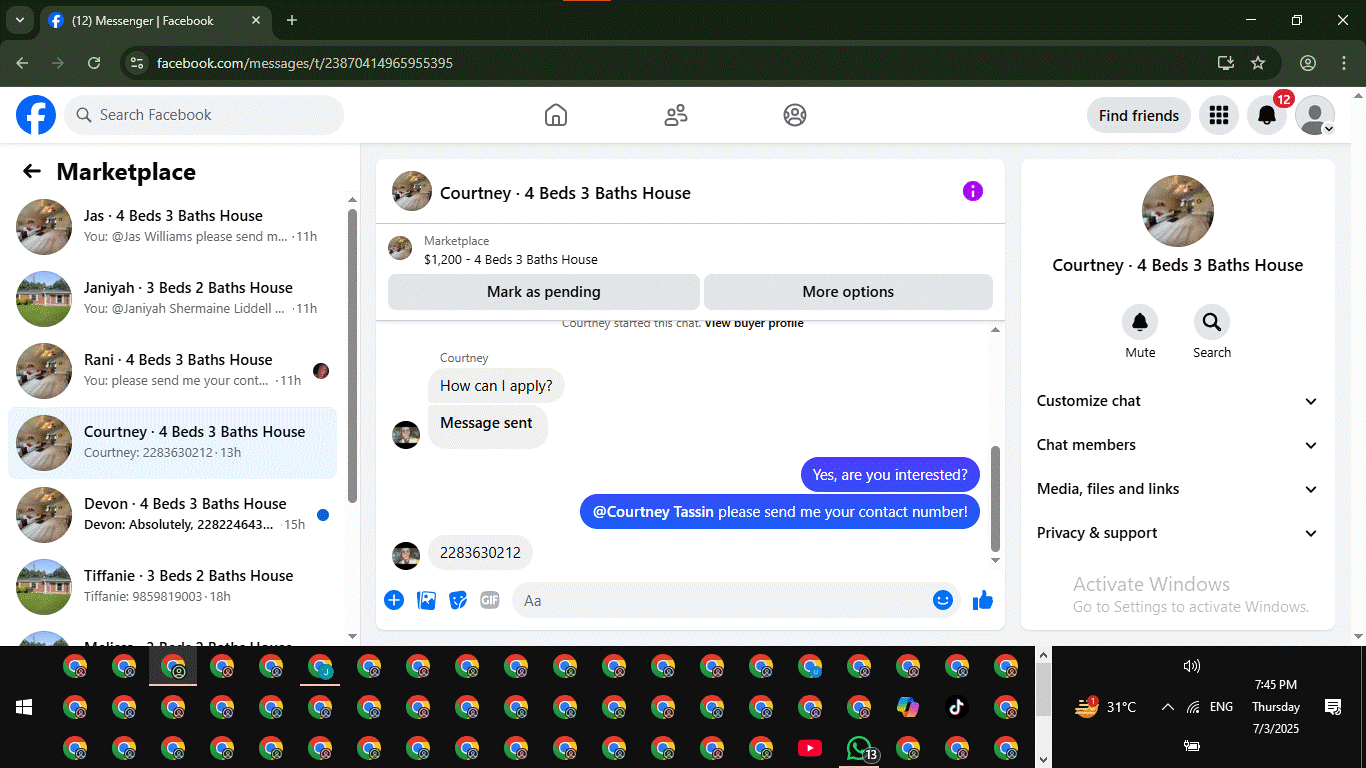This screenshot has height=768, width=1366.
Task: Click the 'How can I apply?' message
Action: 497,386
